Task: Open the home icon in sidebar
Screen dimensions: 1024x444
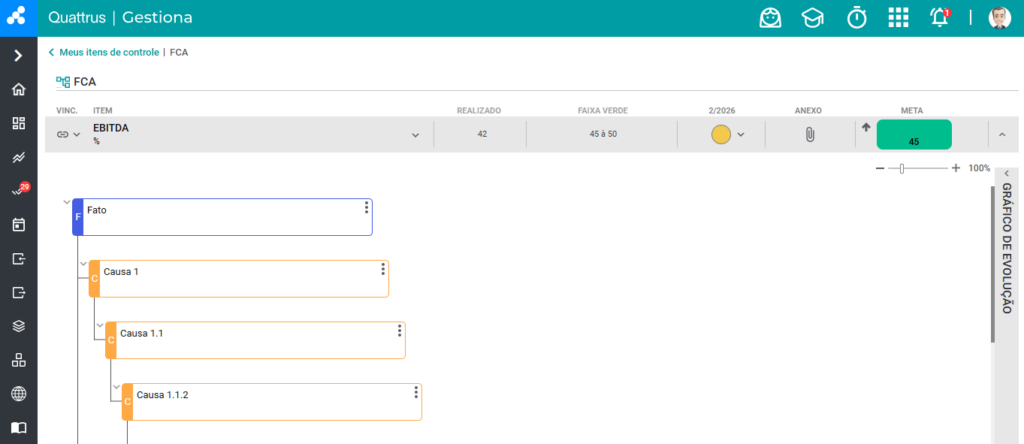Action: tap(19, 89)
